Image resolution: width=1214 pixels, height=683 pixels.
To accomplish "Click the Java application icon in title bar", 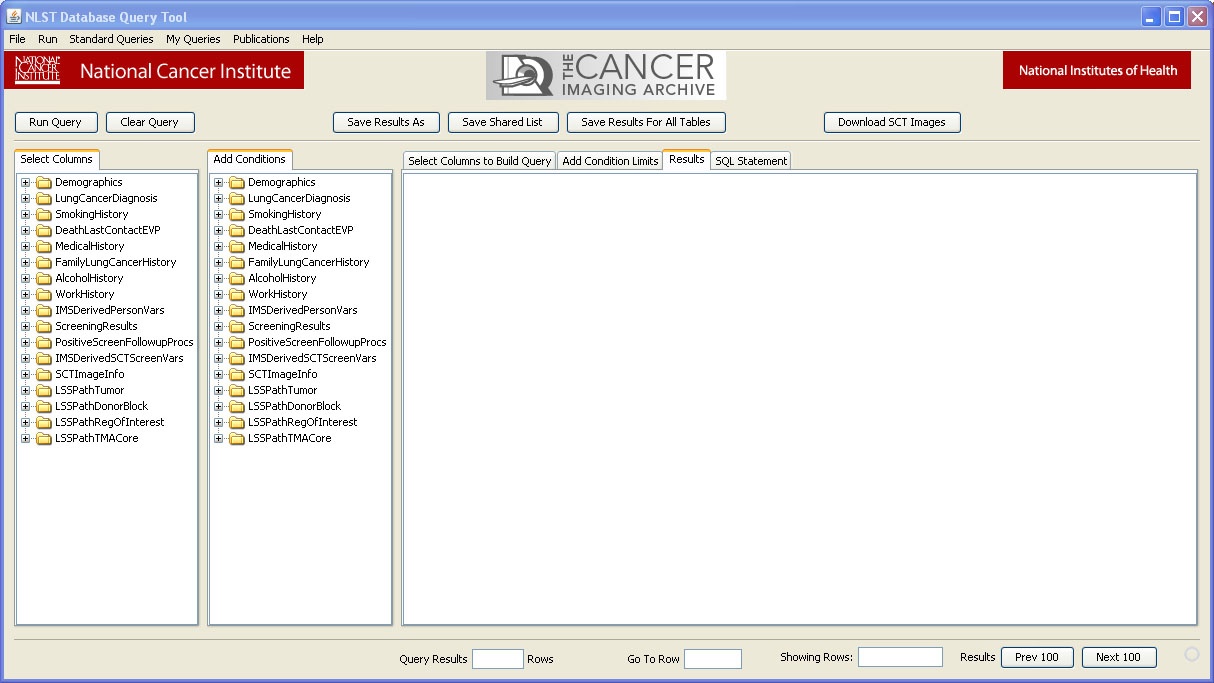I will click(x=14, y=16).
